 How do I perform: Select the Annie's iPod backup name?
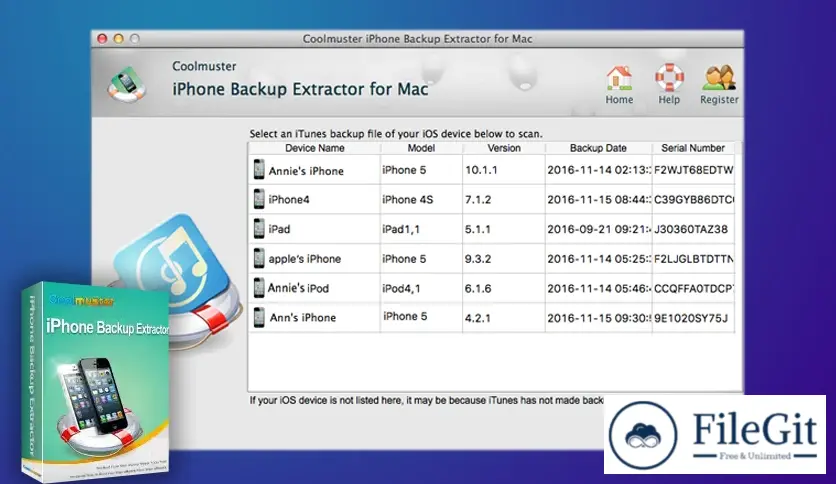click(x=298, y=288)
